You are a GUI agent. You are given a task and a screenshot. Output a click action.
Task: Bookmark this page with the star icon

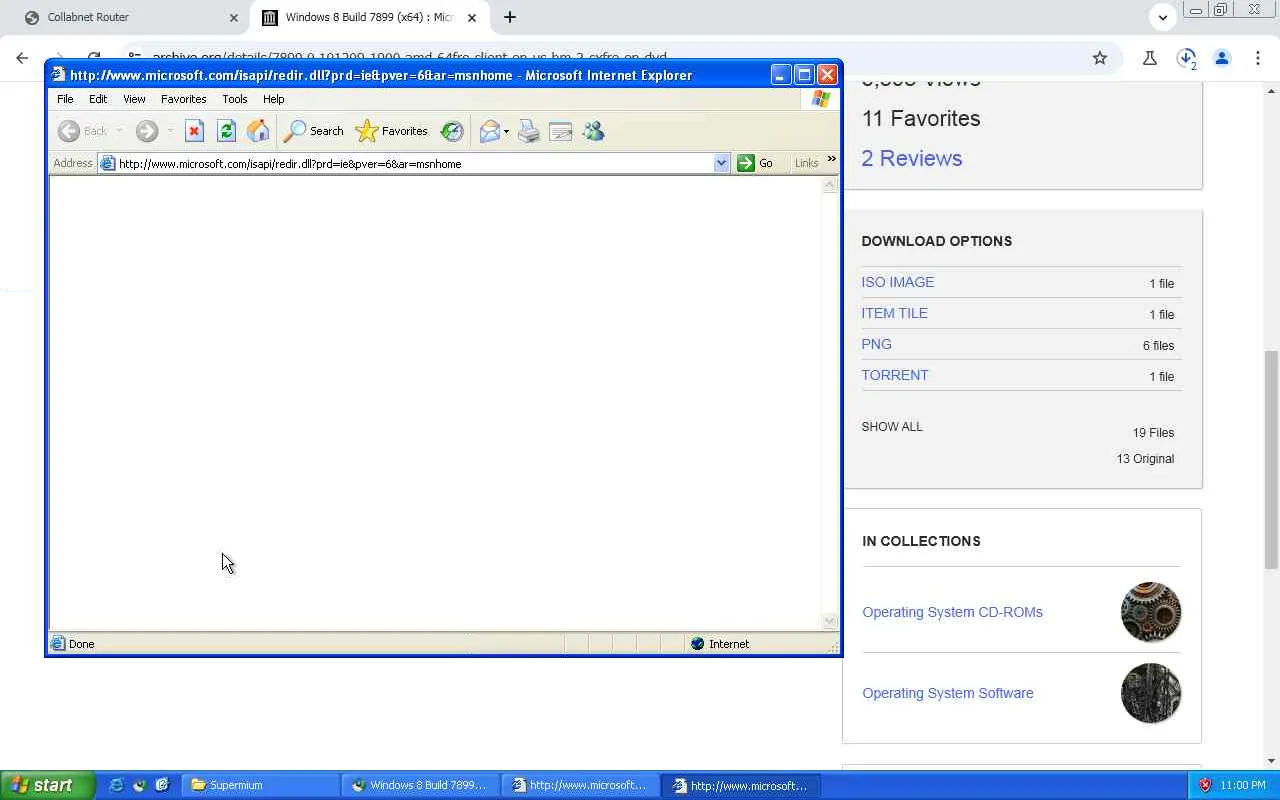1100,58
